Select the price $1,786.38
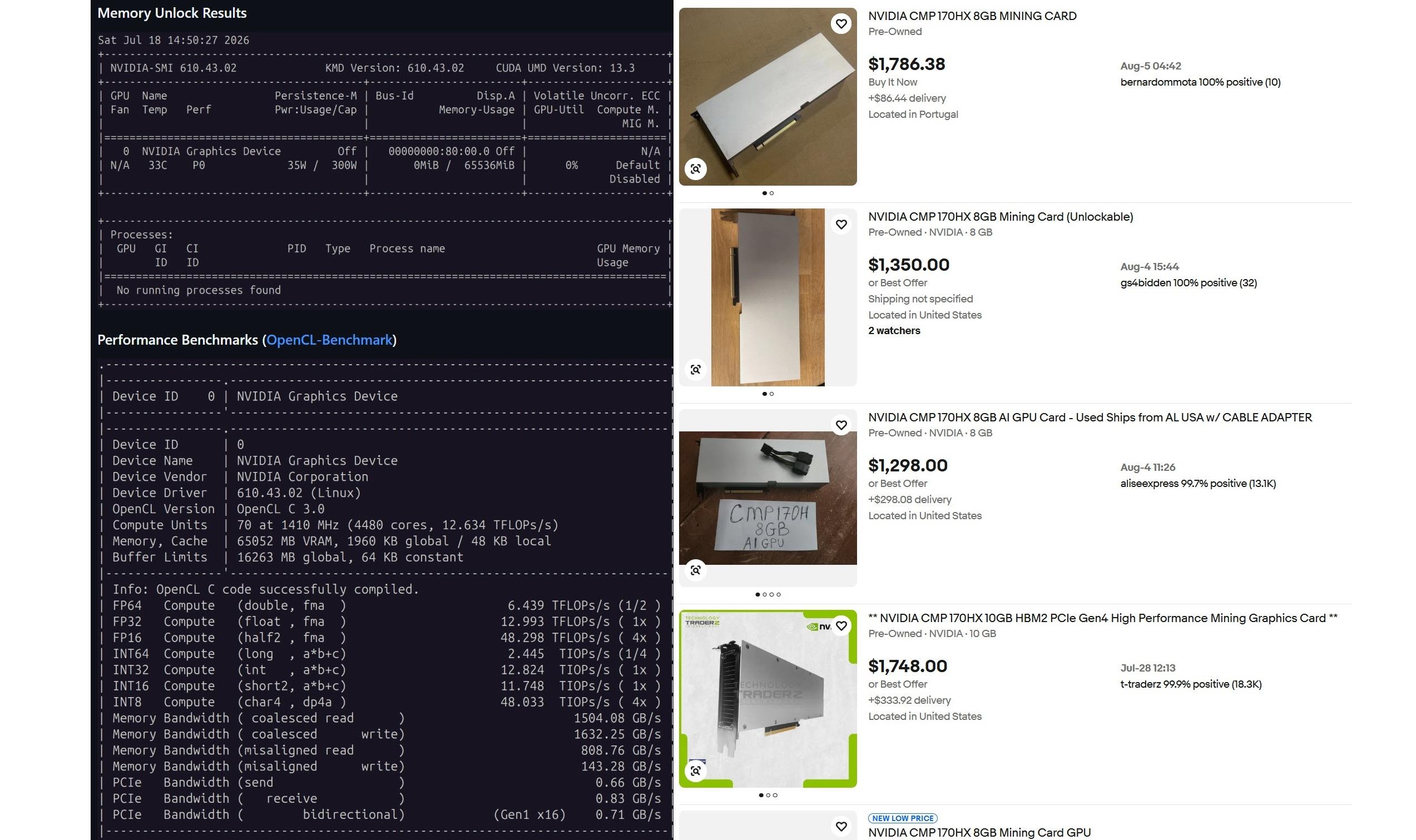This screenshot has height=840, width=1416. 907,64
